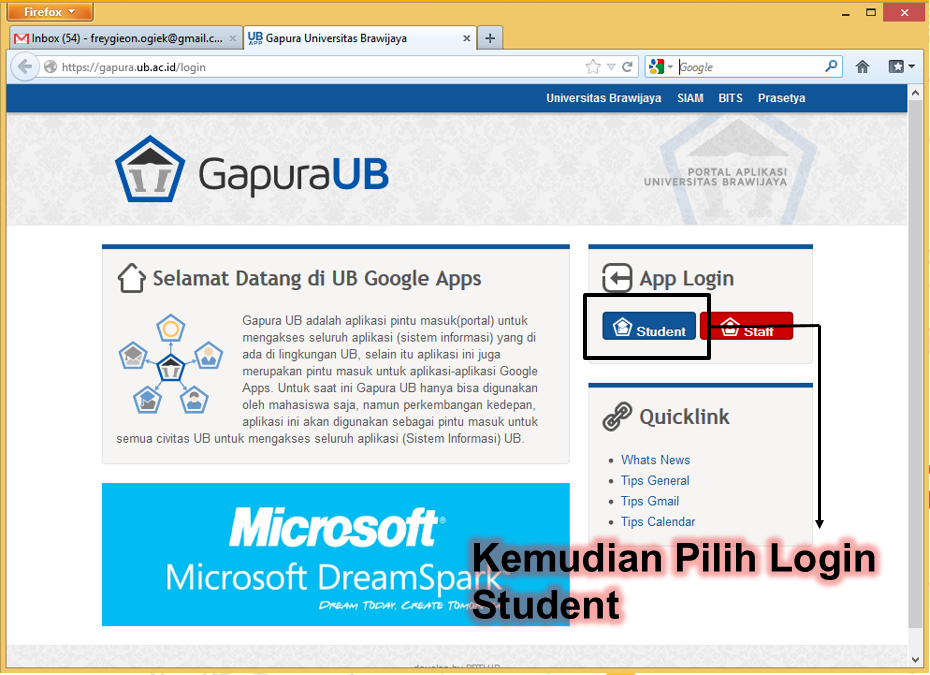Click the 'Quicklink' heading text
Viewport: 930px width, 675px height.
pos(684,416)
